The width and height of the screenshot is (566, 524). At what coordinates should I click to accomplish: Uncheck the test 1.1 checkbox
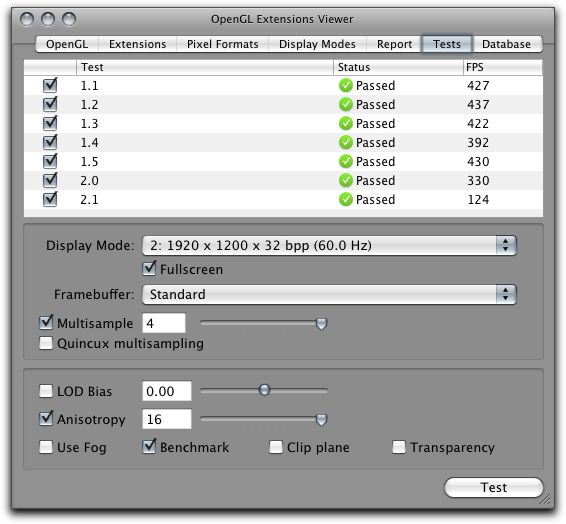pos(50,86)
